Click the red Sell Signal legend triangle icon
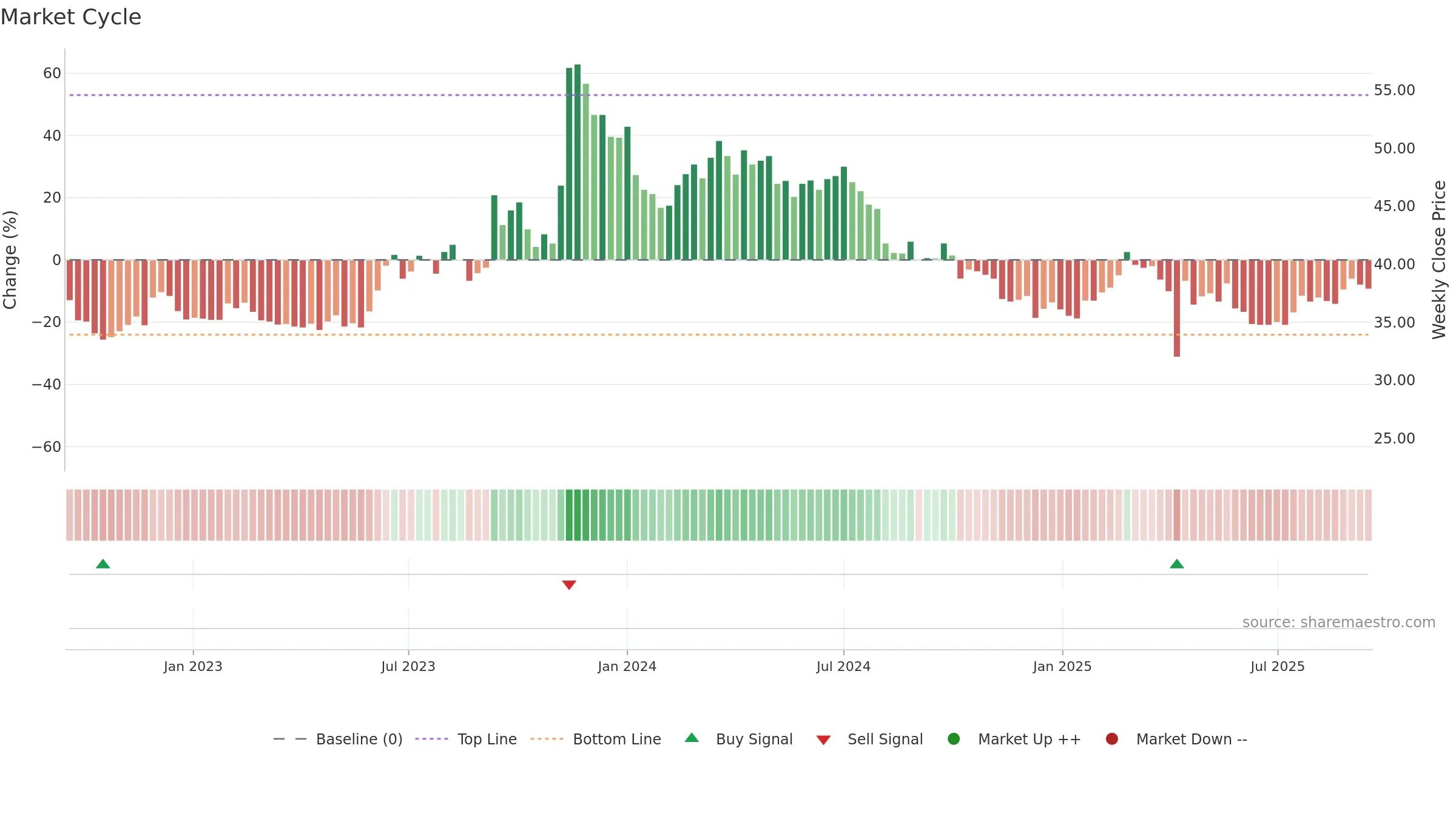The width and height of the screenshot is (1456, 819). [823, 740]
